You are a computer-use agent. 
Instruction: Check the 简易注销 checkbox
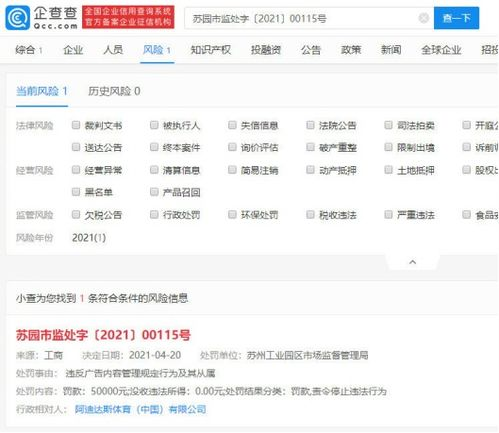pyautogui.click(x=232, y=170)
